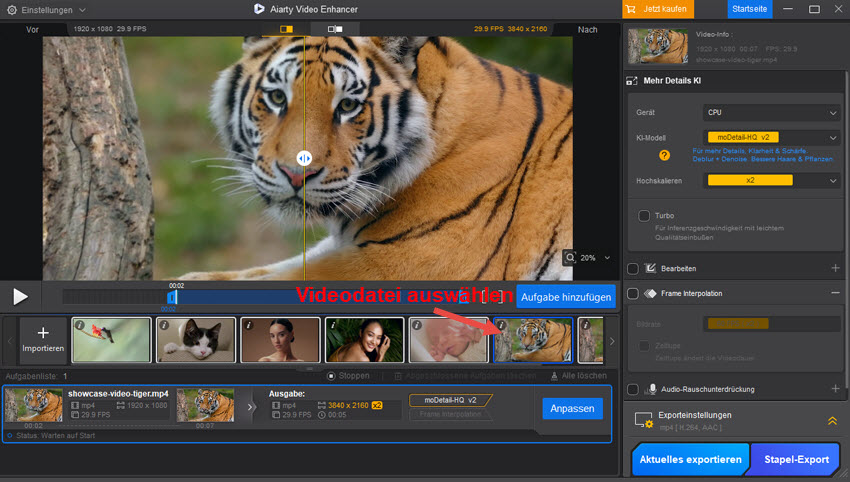Enable the Bearbeiten checkbox

pyautogui.click(x=633, y=268)
